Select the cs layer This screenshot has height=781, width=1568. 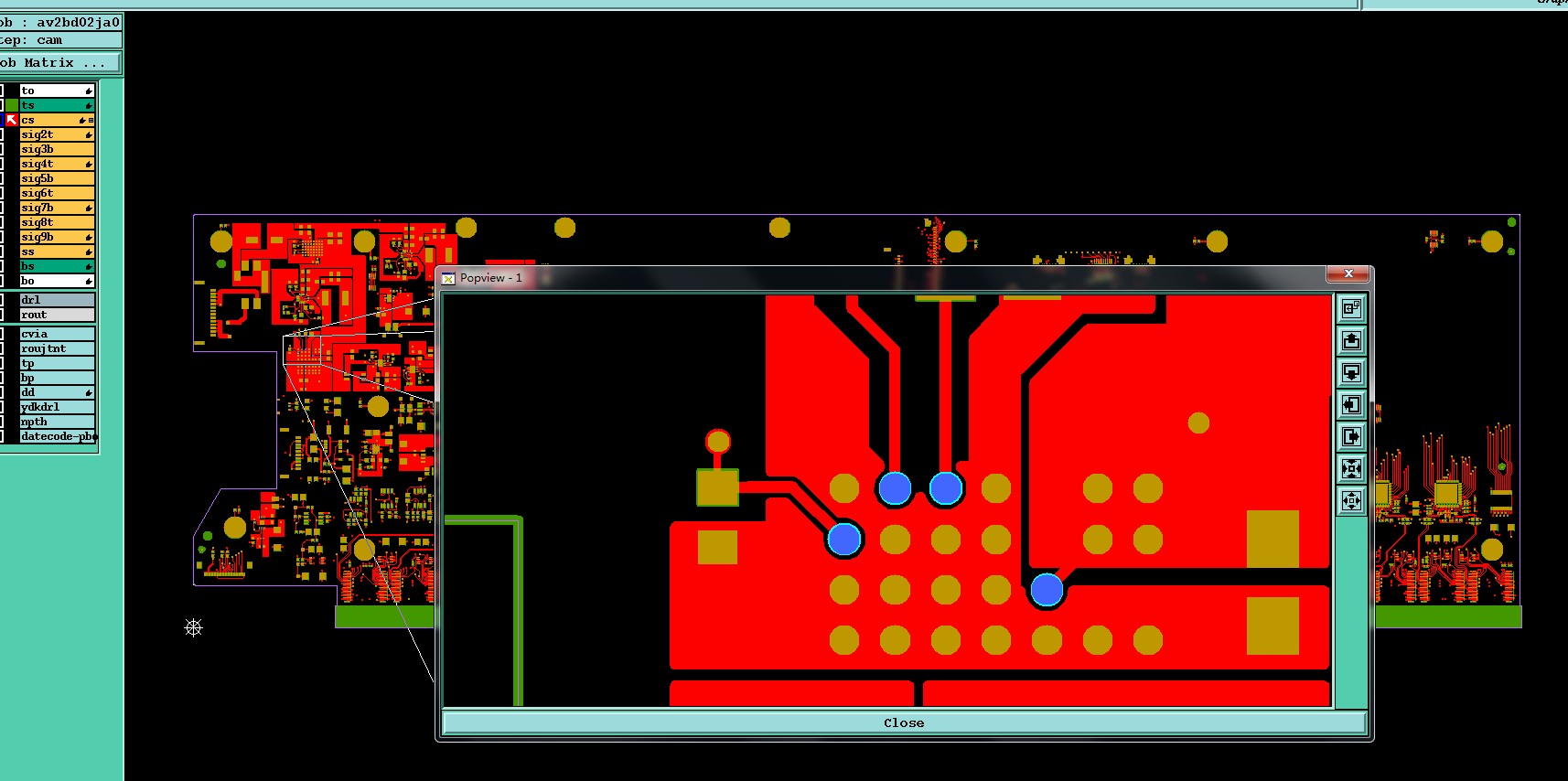(57, 120)
